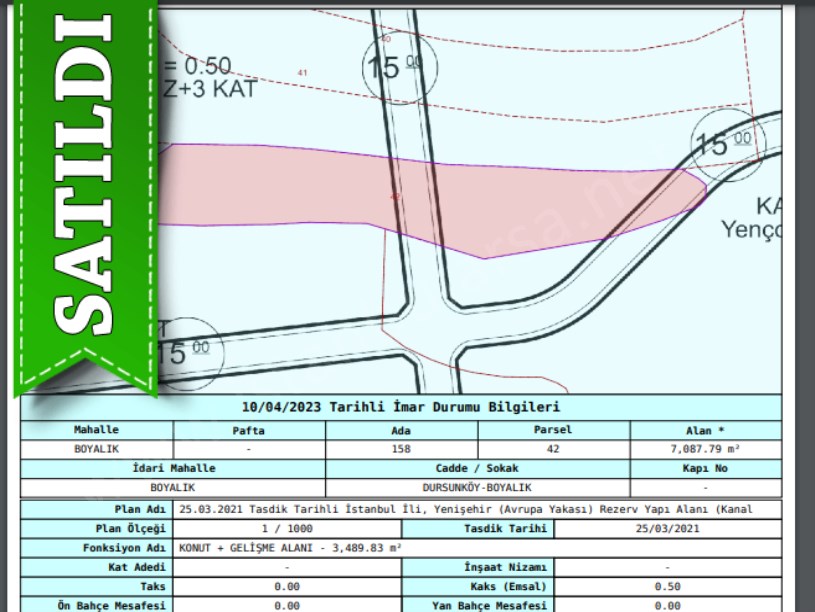
Task: Click the İmar Durumu Bilgileri table title
Action: click(x=401, y=407)
